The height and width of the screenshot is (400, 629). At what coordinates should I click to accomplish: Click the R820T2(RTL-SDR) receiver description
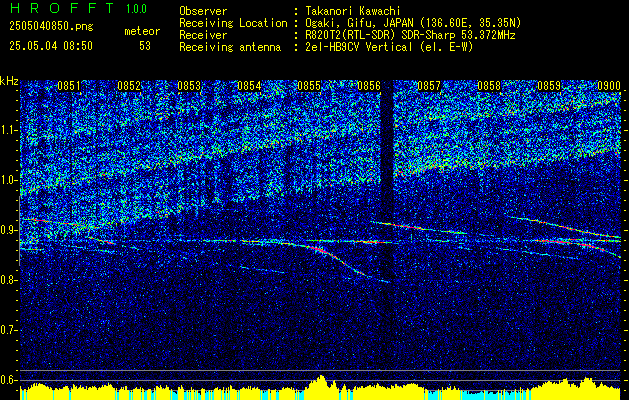coord(410,35)
